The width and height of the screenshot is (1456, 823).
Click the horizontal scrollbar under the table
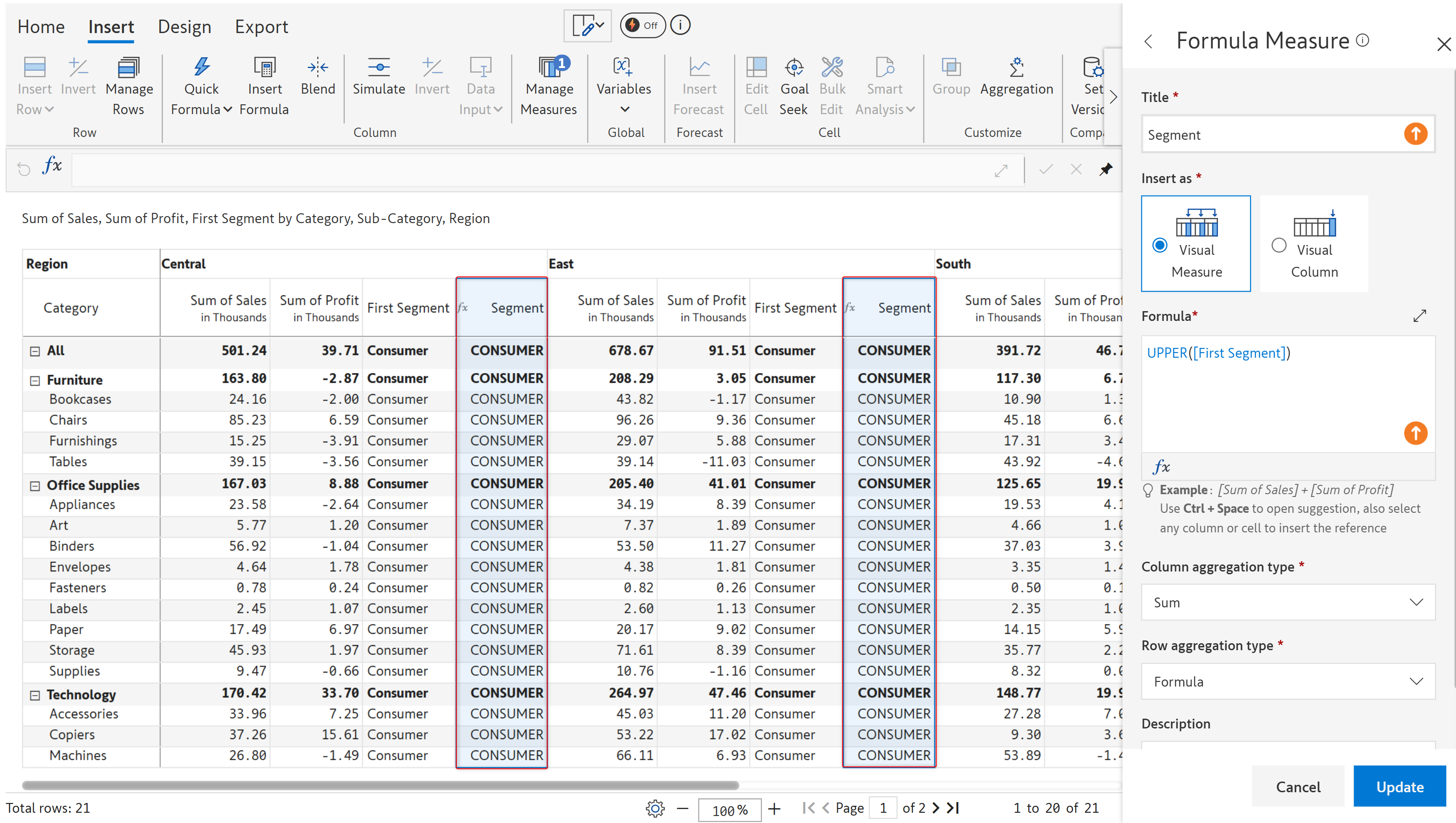380,785
